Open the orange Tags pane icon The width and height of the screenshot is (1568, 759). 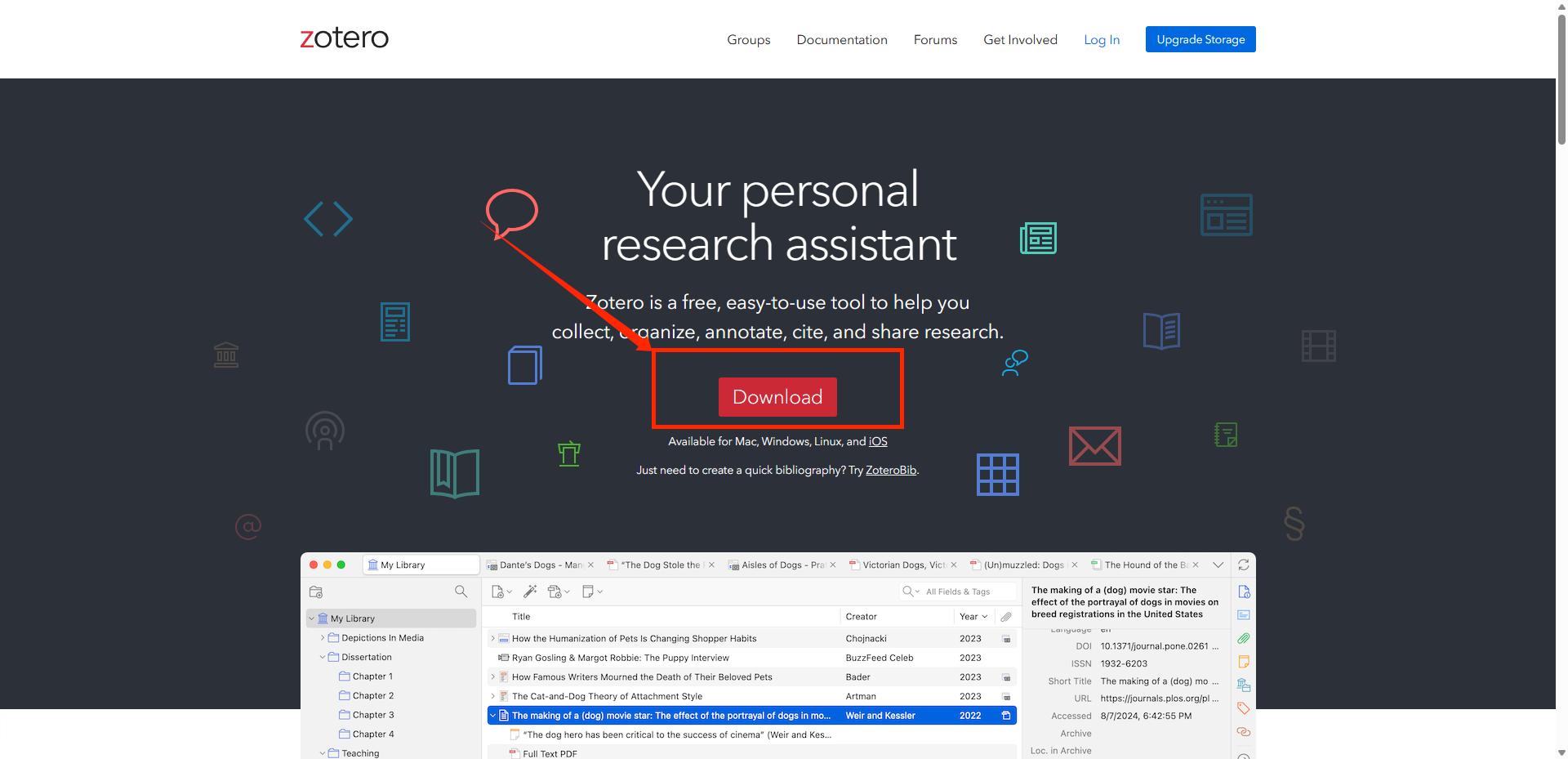pyautogui.click(x=1244, y=708)
